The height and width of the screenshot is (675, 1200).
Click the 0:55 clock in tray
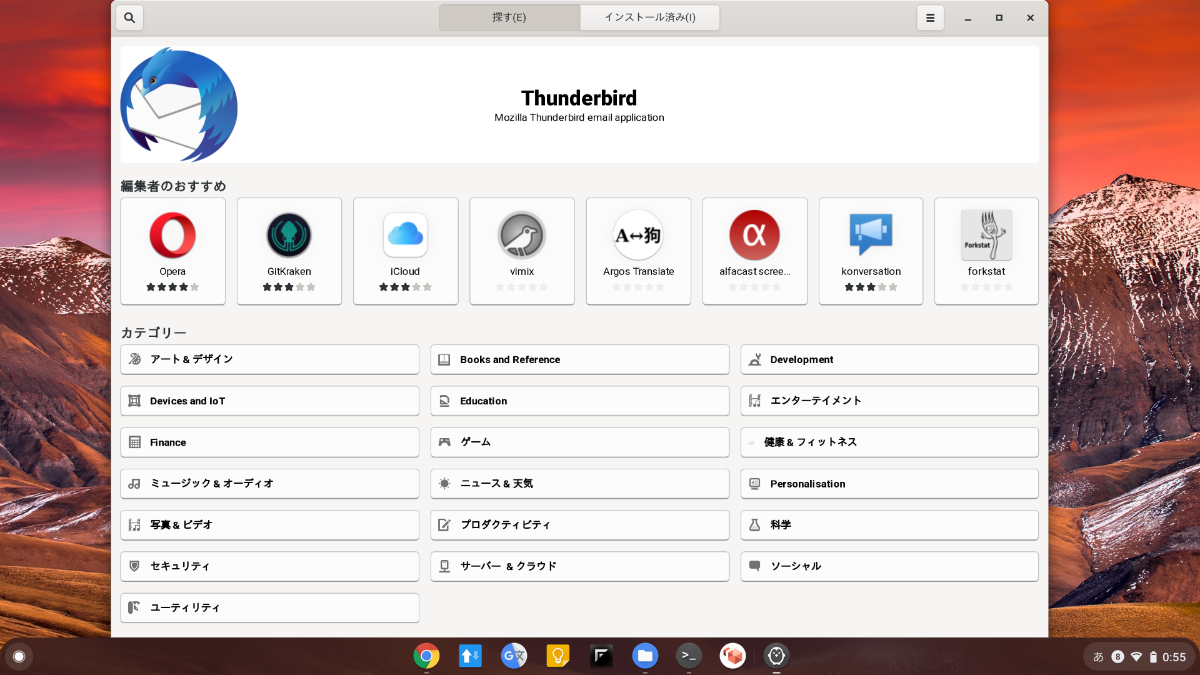point(1174,657)
